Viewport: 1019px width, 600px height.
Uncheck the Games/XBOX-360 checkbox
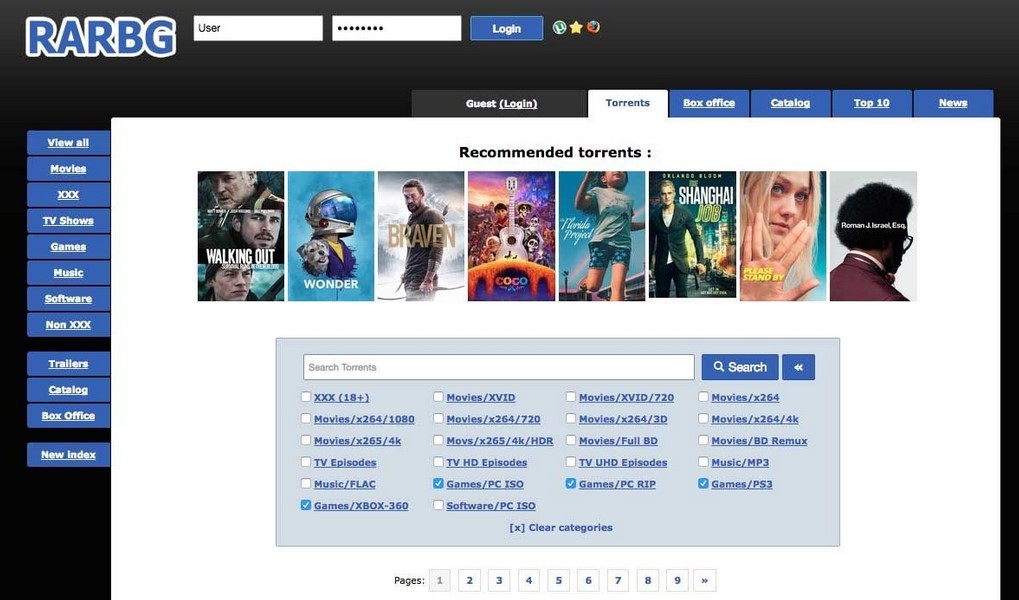click(x=306, y=505)
